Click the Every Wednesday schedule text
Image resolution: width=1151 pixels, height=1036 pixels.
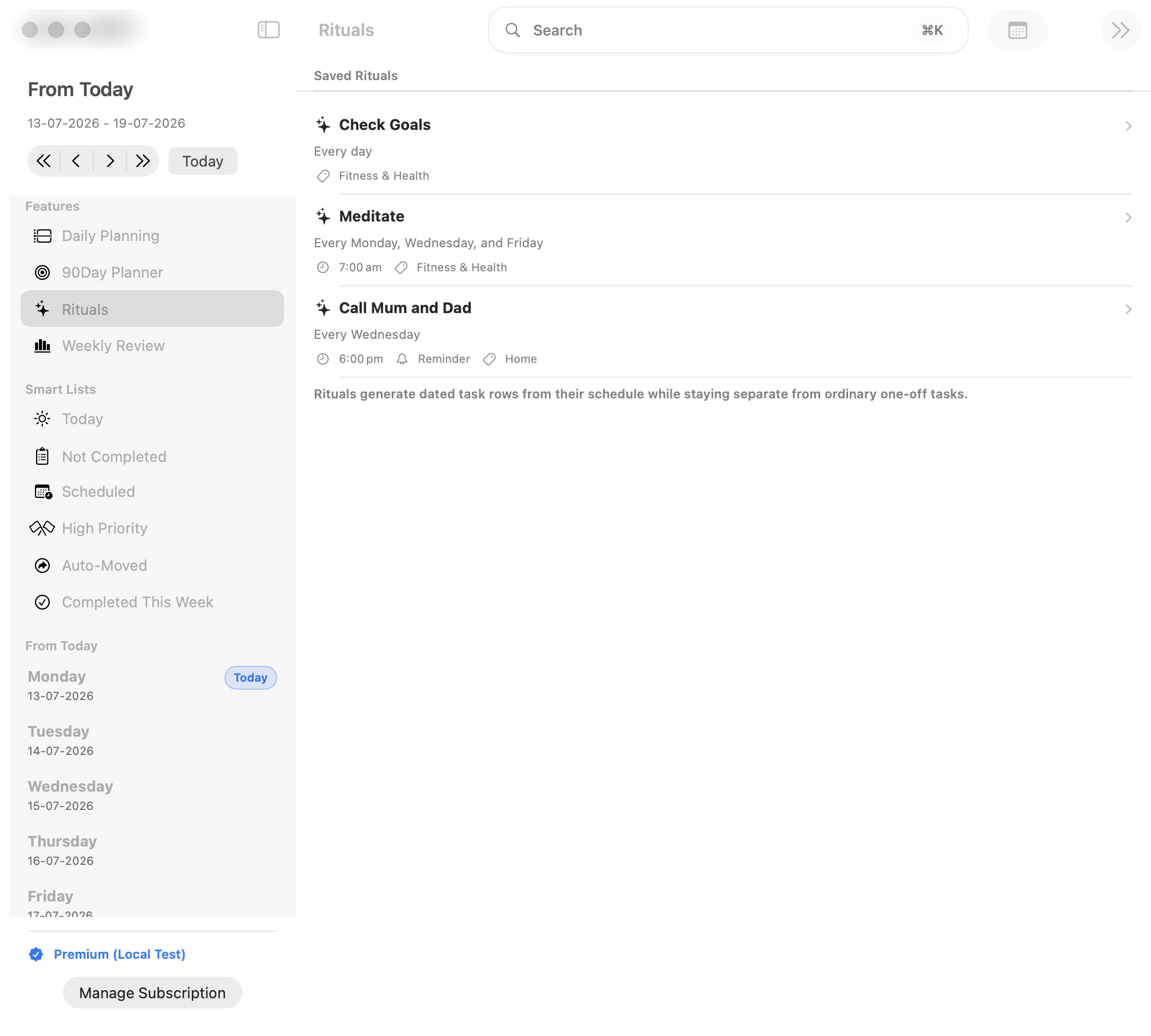(x=367, y=334)
